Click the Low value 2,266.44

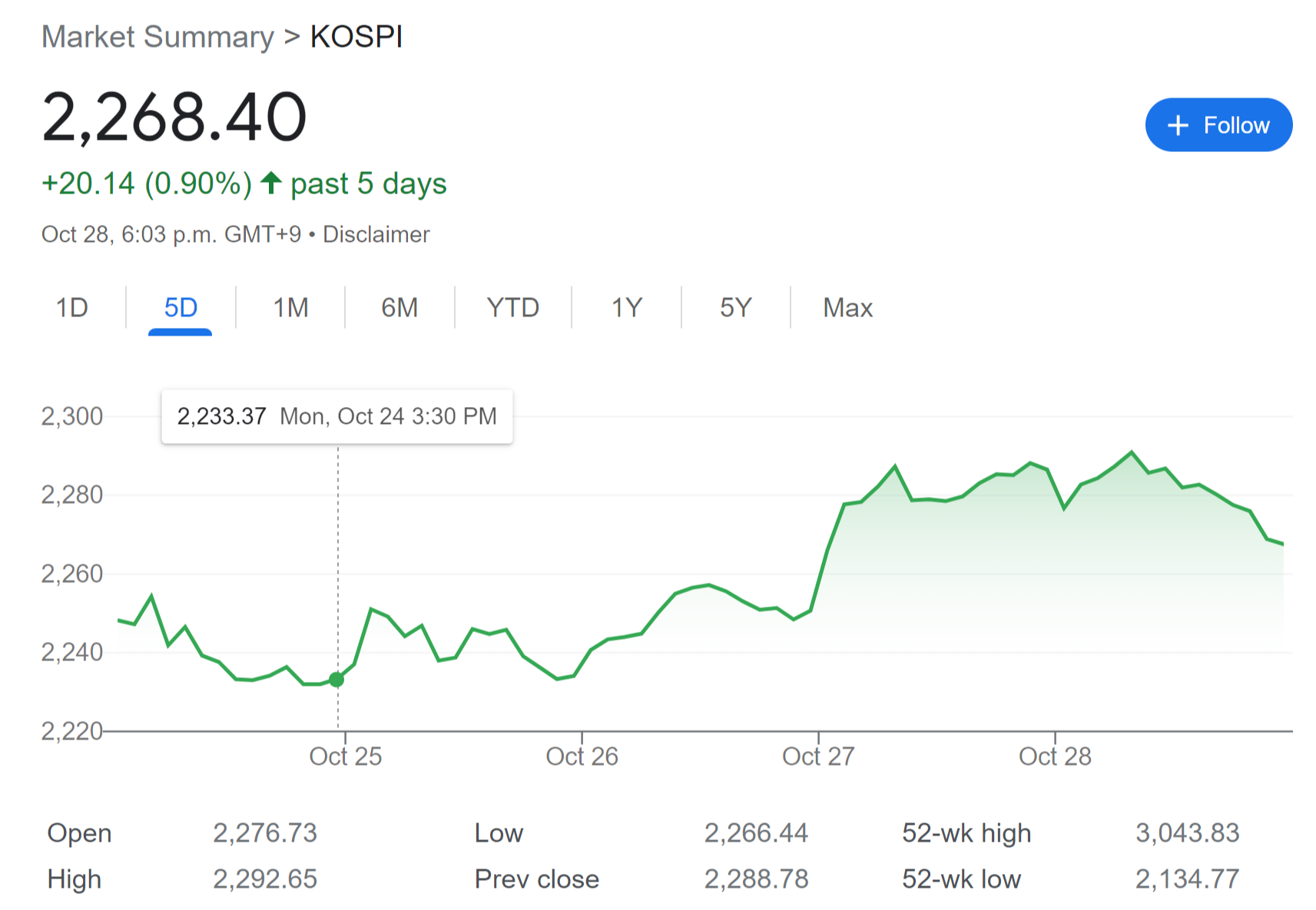click(x=756, y=833)
